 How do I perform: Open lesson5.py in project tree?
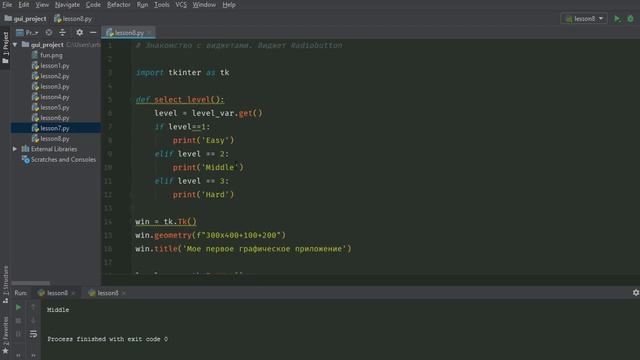[55, 107]
